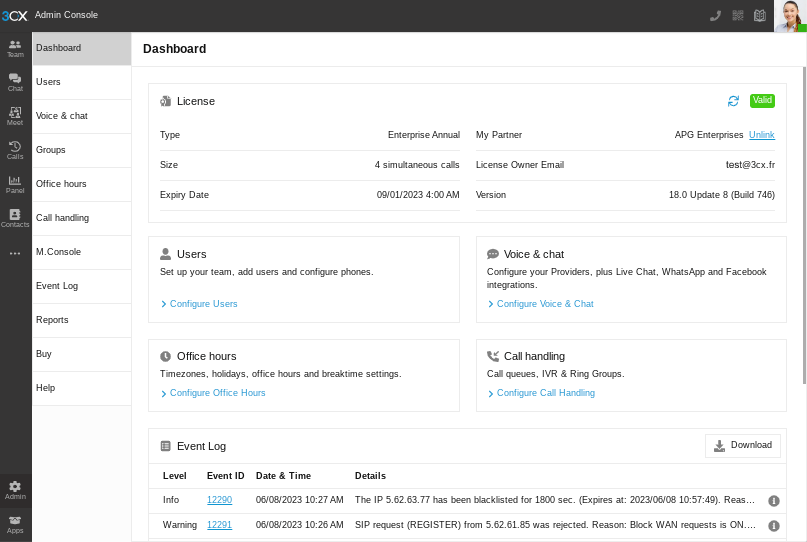Click Configure Voice & Chat link
This screenshot has height=542, width=807.
pyautogui.click(x=545, y=304)
